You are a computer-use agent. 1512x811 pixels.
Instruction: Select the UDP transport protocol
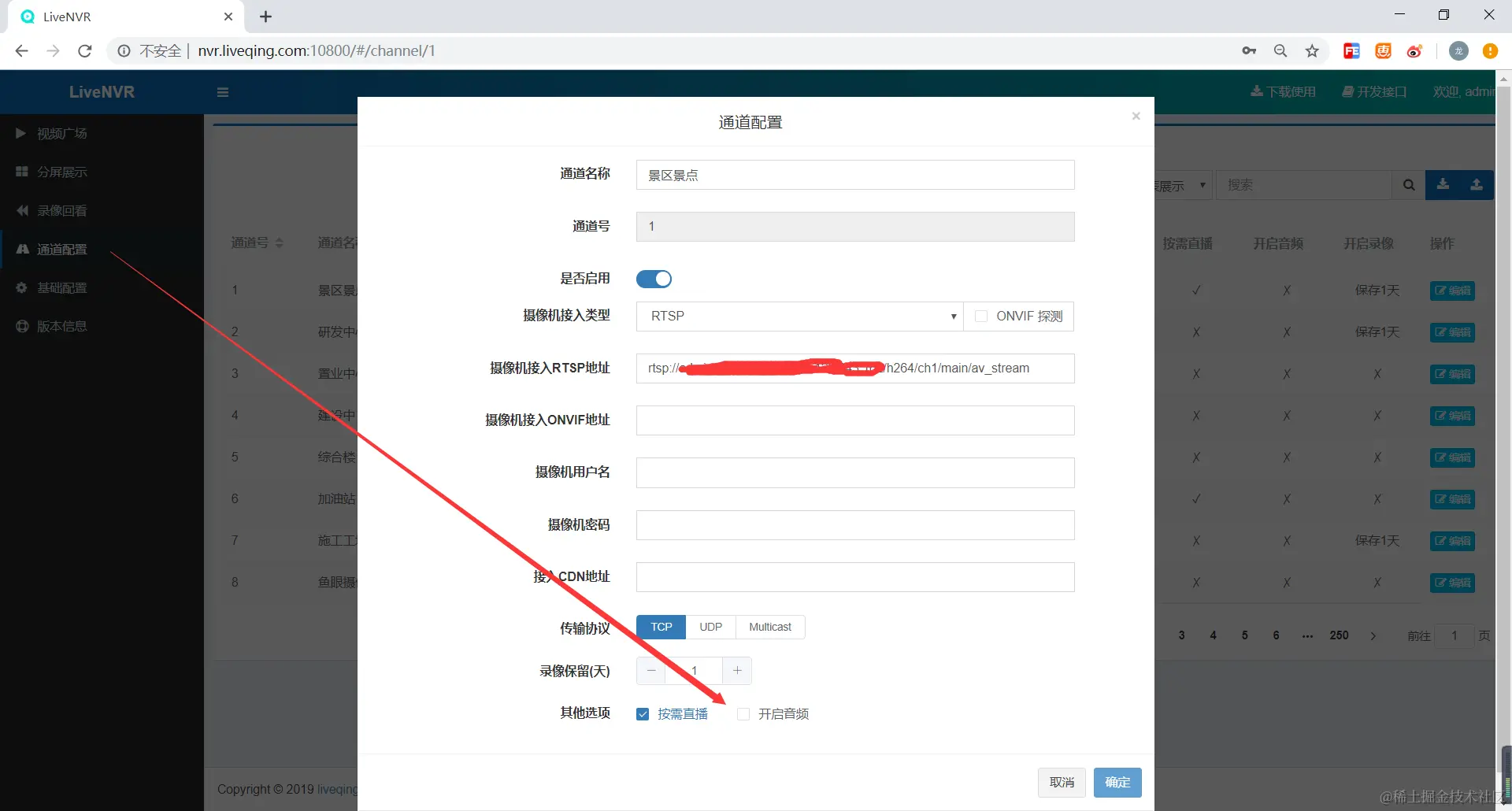[x=710, y=627]
